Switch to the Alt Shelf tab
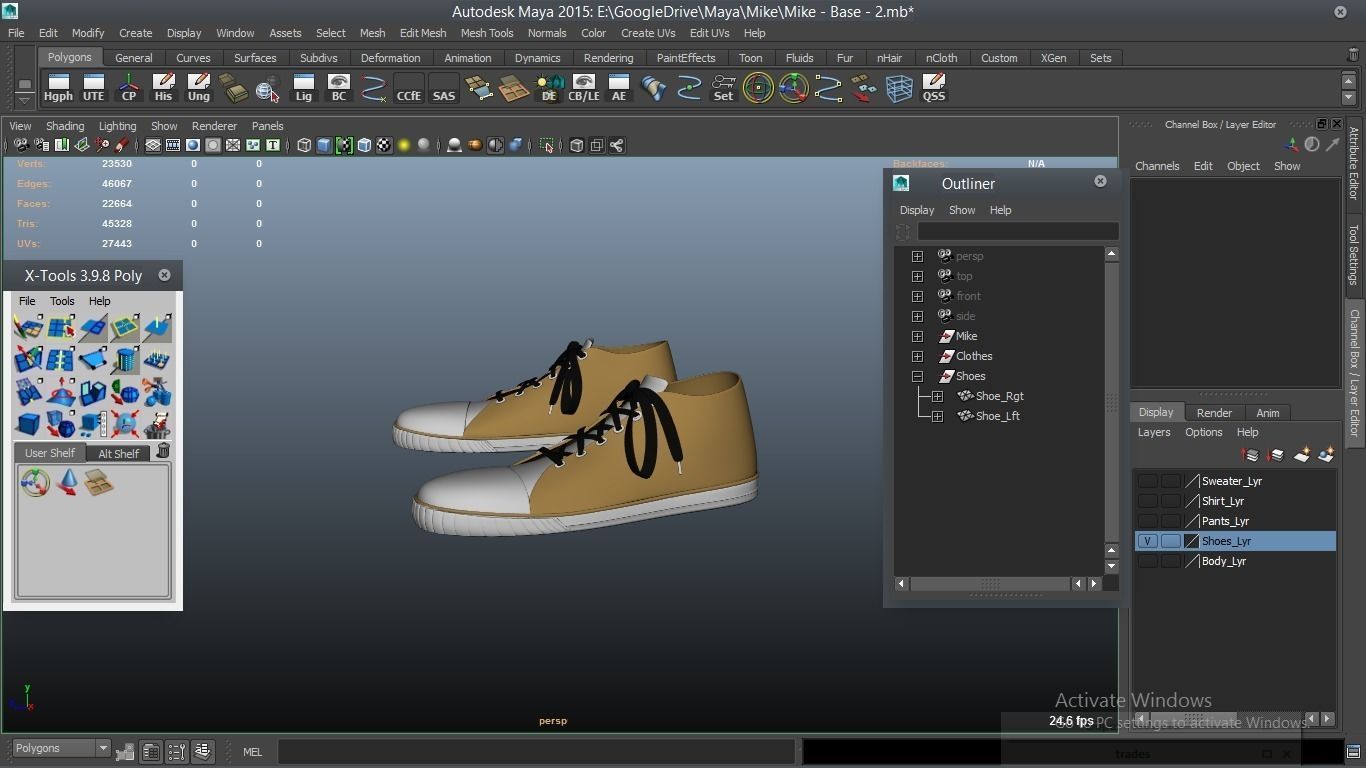The image size is (1366, 768). point(118,453)
